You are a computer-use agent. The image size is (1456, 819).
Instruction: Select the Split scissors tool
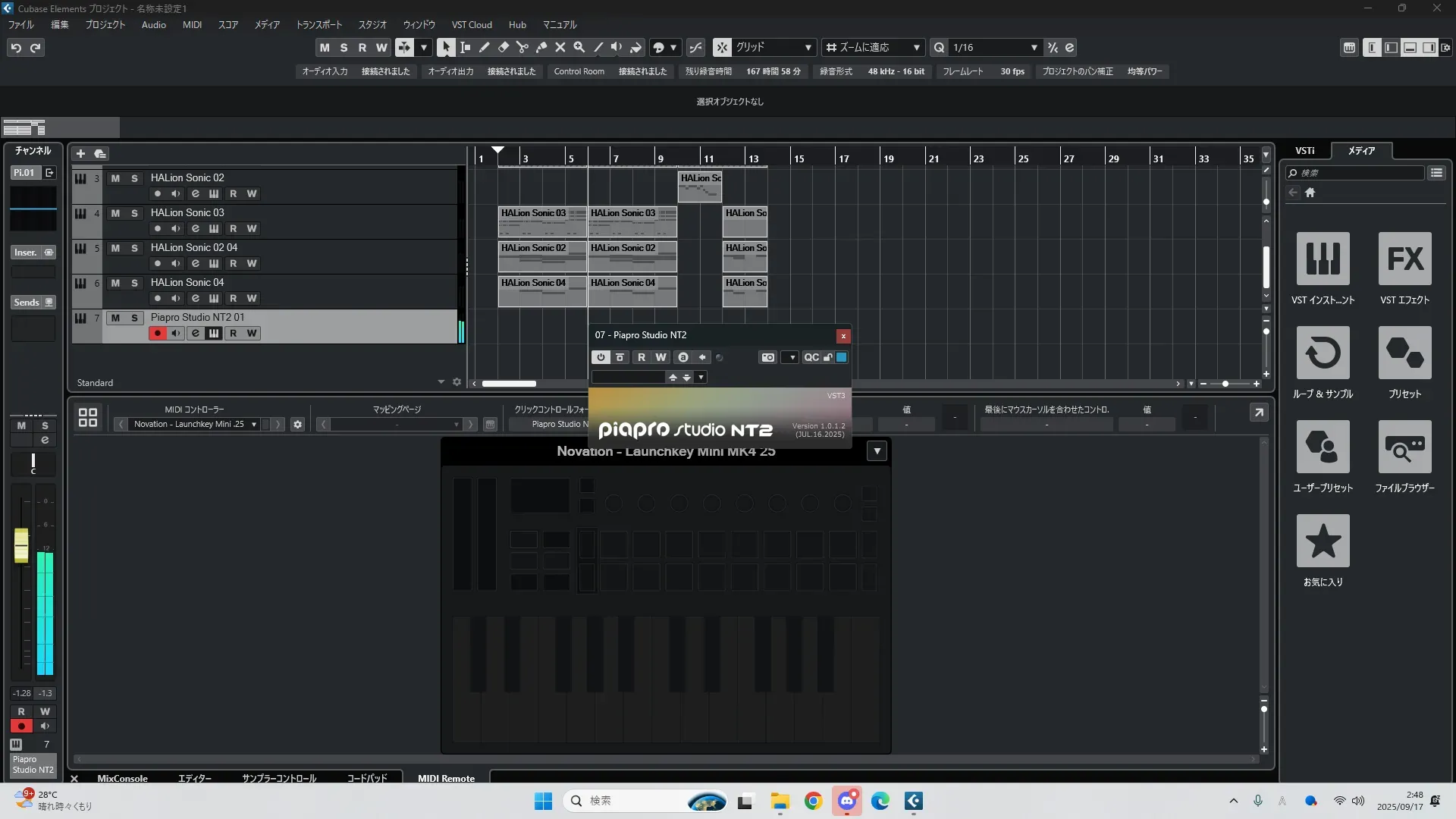point(522,47)
